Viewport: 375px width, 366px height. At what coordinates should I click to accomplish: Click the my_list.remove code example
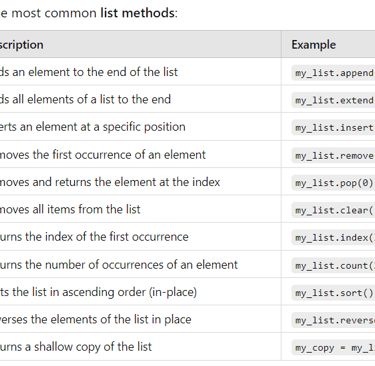click(333, 155)
